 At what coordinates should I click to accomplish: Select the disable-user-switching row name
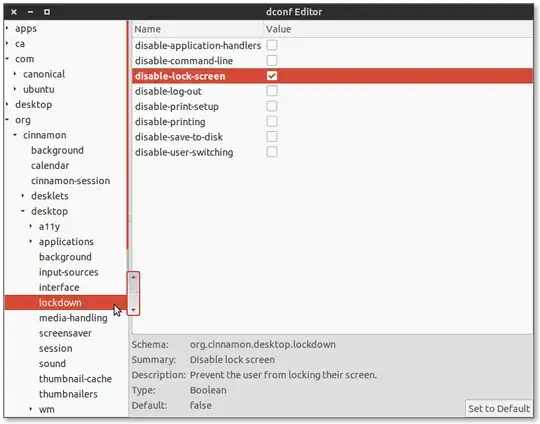click(x=184, y=152)
